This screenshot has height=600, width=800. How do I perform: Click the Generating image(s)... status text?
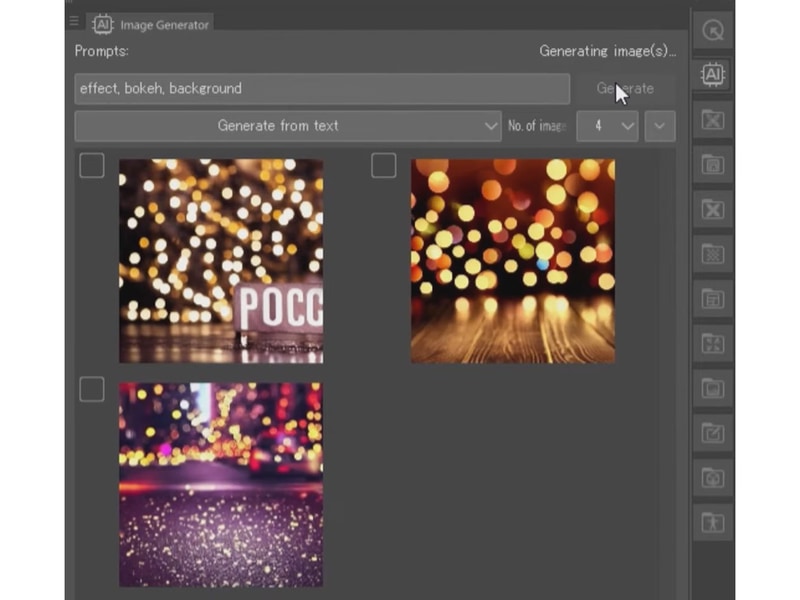608,51
